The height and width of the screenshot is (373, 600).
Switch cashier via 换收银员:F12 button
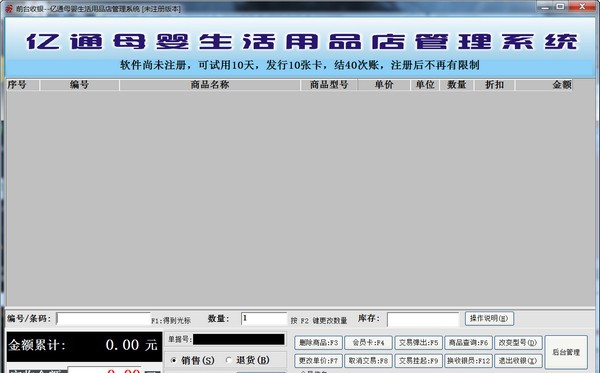click(468, 361)
